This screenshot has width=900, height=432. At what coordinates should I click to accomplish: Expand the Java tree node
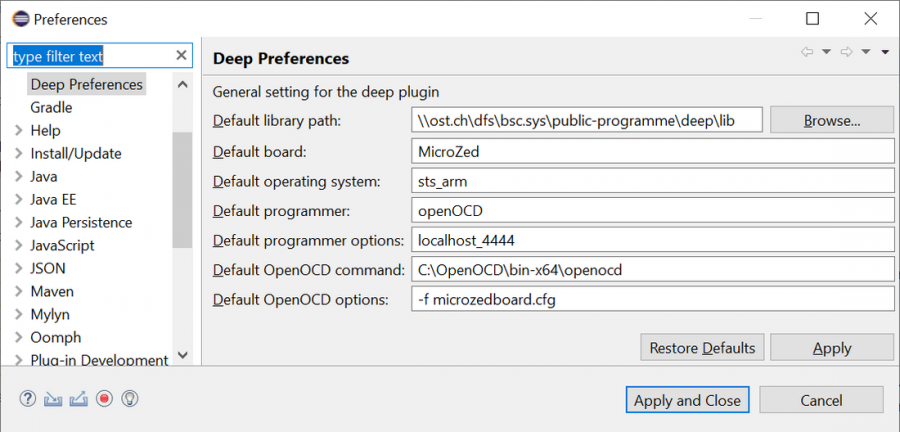(x=19, y=177)
